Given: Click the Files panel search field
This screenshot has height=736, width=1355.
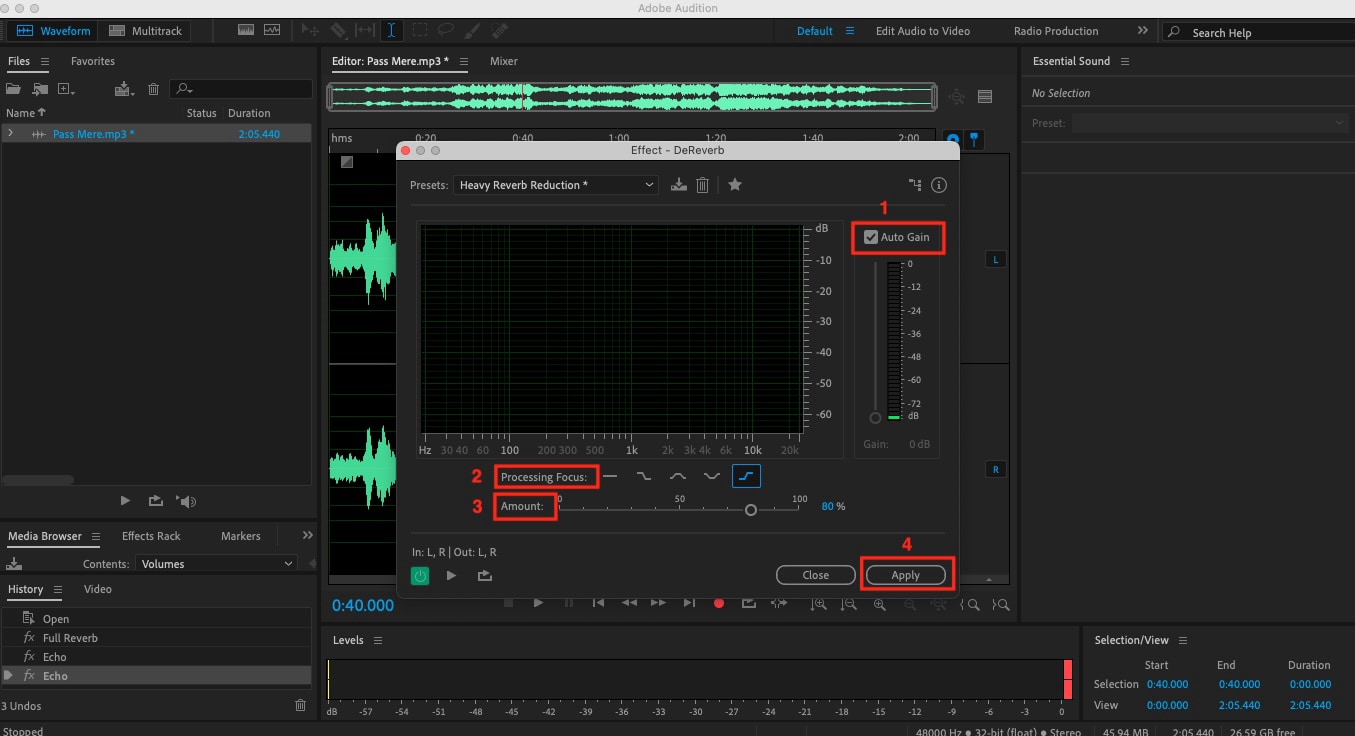Looking at the screenshot, I should 241,89.
